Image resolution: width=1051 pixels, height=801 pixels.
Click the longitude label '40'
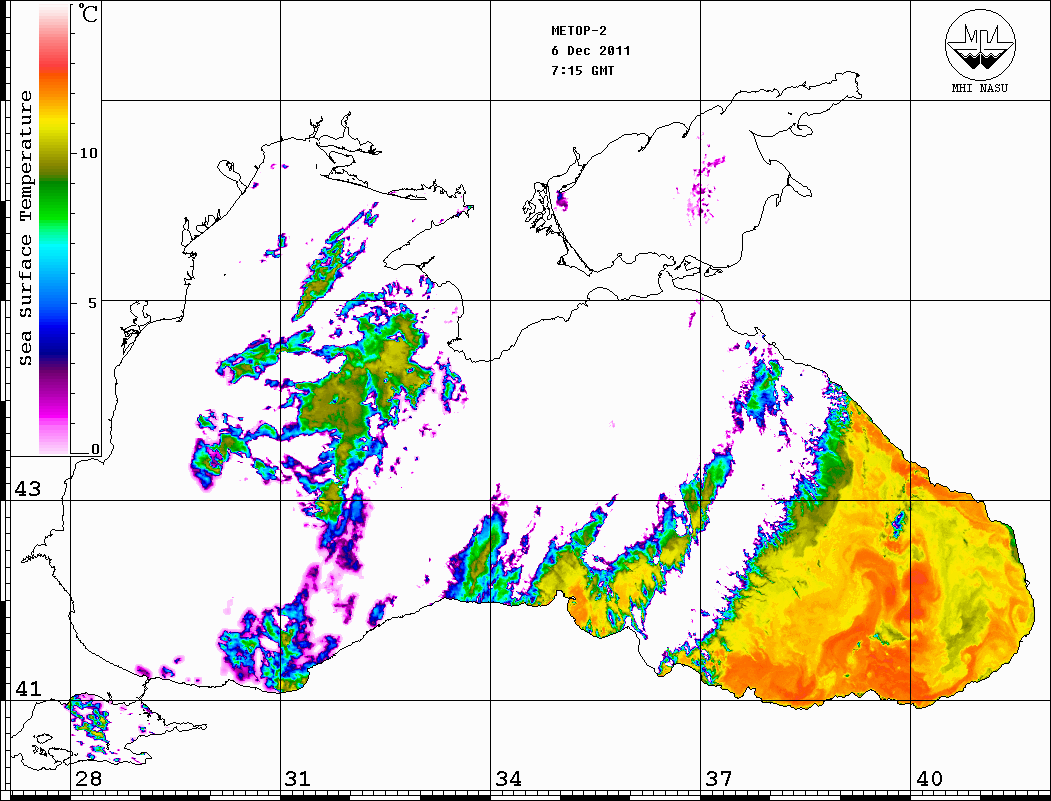point(929,779)
